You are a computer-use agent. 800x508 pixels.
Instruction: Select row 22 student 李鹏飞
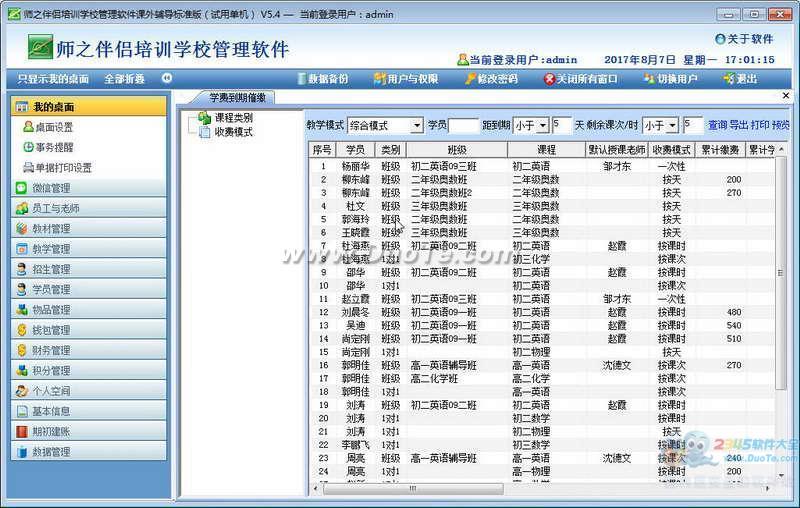pyautogui.click(x=355, y=445)
